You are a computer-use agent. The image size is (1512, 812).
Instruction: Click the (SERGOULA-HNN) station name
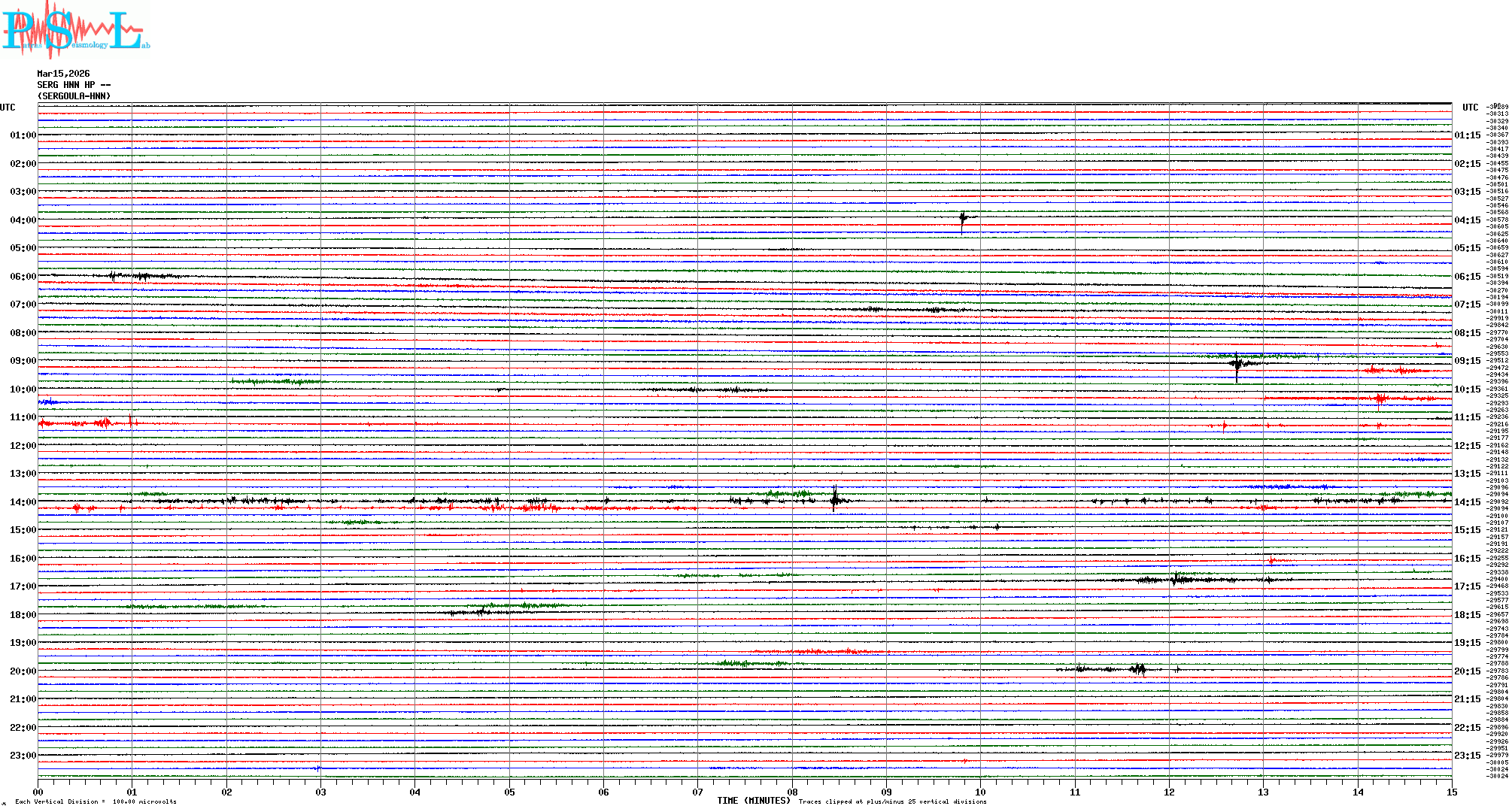click(74, 96)
